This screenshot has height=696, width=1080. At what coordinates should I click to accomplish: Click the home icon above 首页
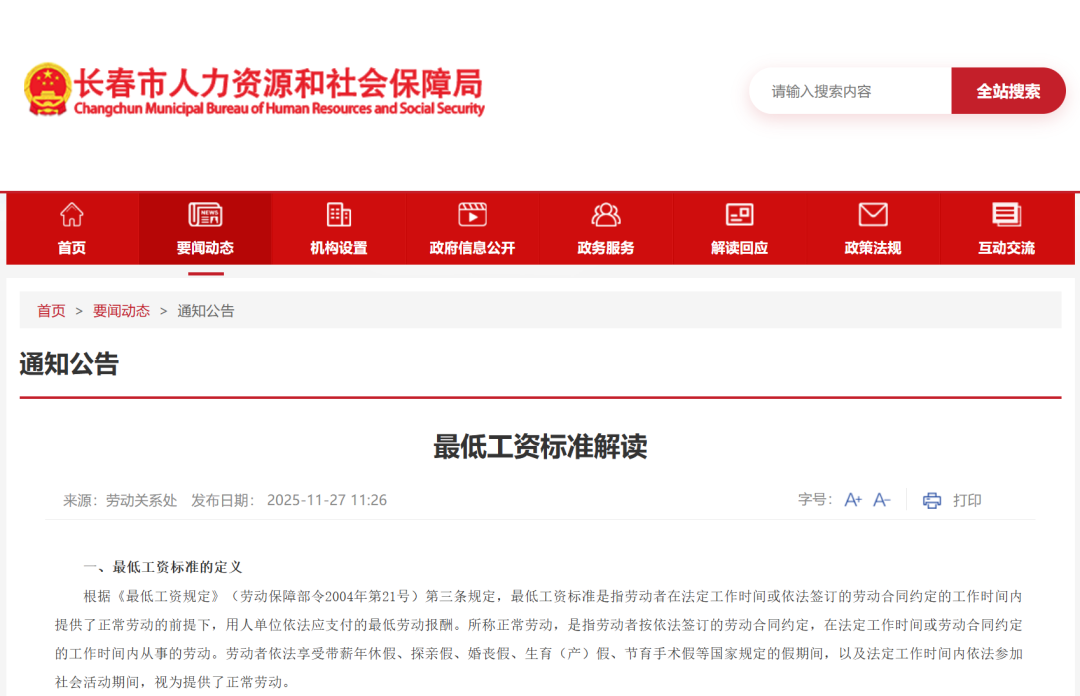(72, 215)
